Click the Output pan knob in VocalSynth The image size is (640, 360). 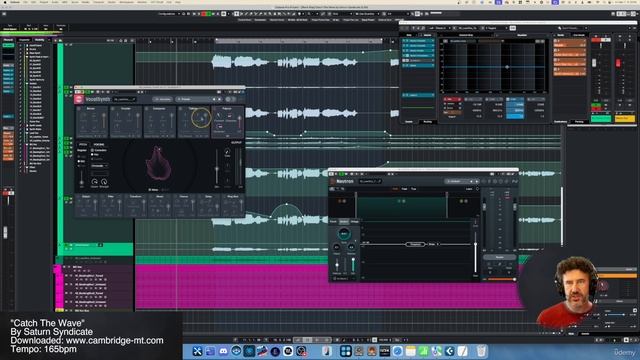pyautogui.click(x=227, y=152)
